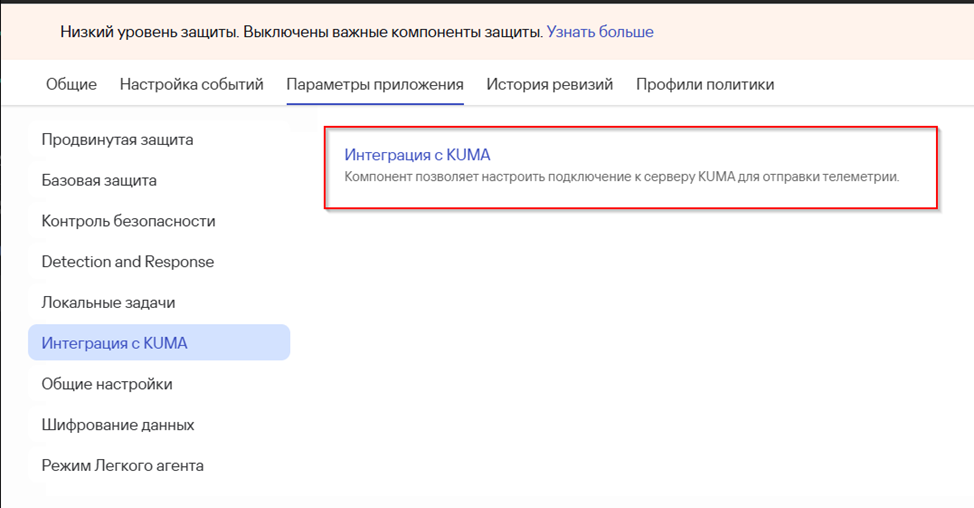Open Локальные задачи sidebar item

coord(108,302)
